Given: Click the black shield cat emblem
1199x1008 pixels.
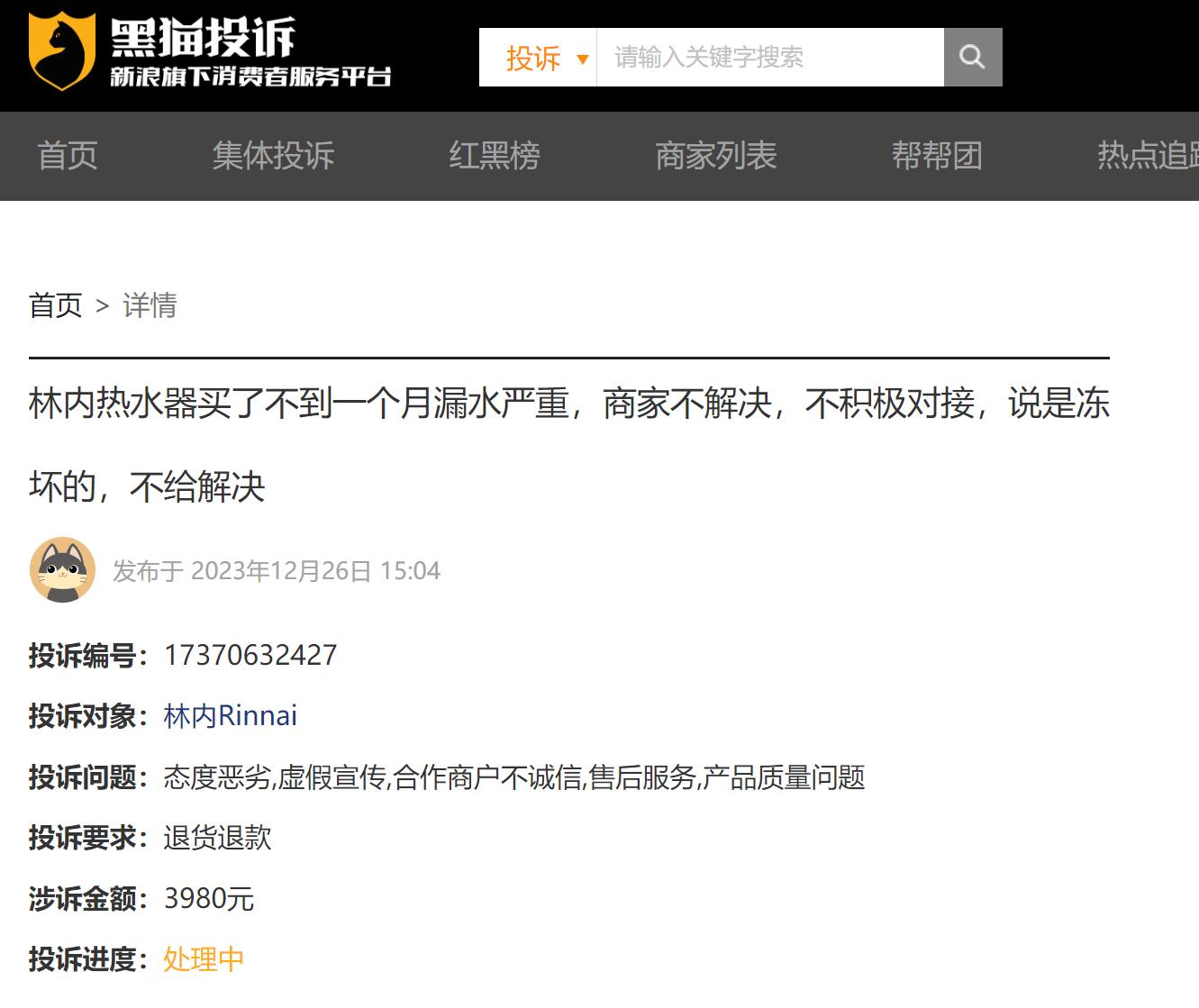Looking at the screenshot, I should 61,50.
